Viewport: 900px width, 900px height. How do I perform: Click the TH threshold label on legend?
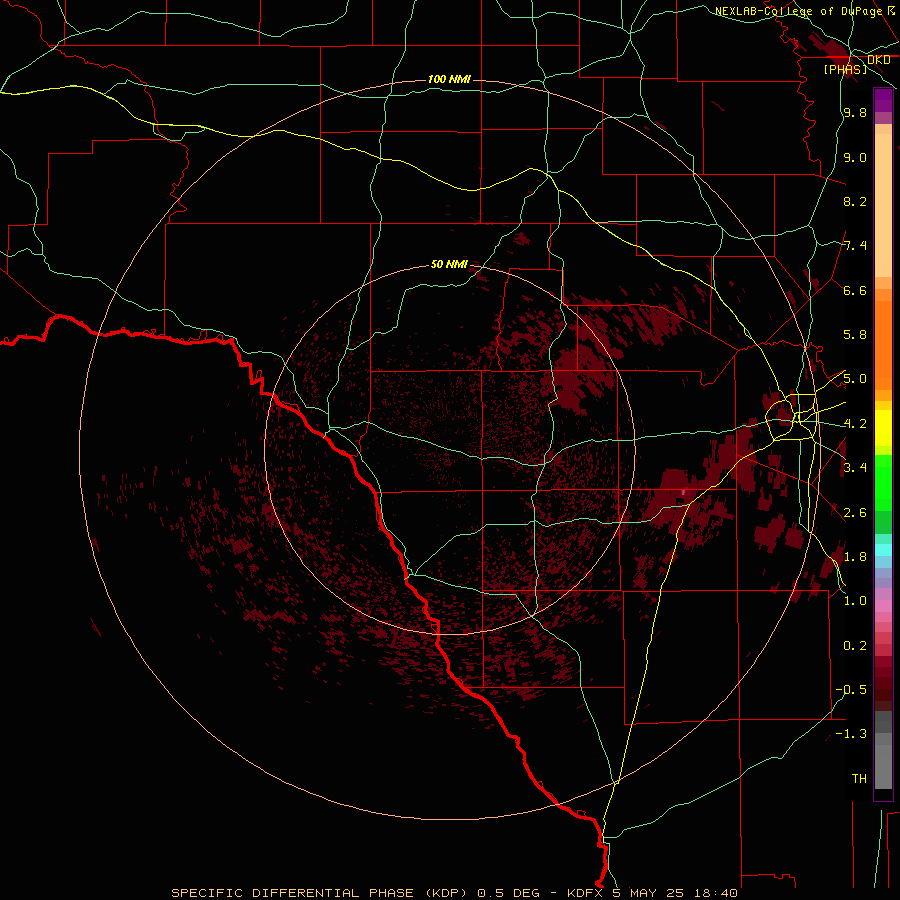(x=859, y=779)
